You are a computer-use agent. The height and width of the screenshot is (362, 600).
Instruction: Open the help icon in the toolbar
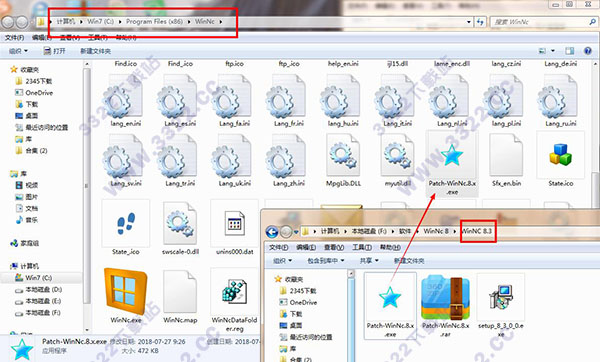point(588,51)
